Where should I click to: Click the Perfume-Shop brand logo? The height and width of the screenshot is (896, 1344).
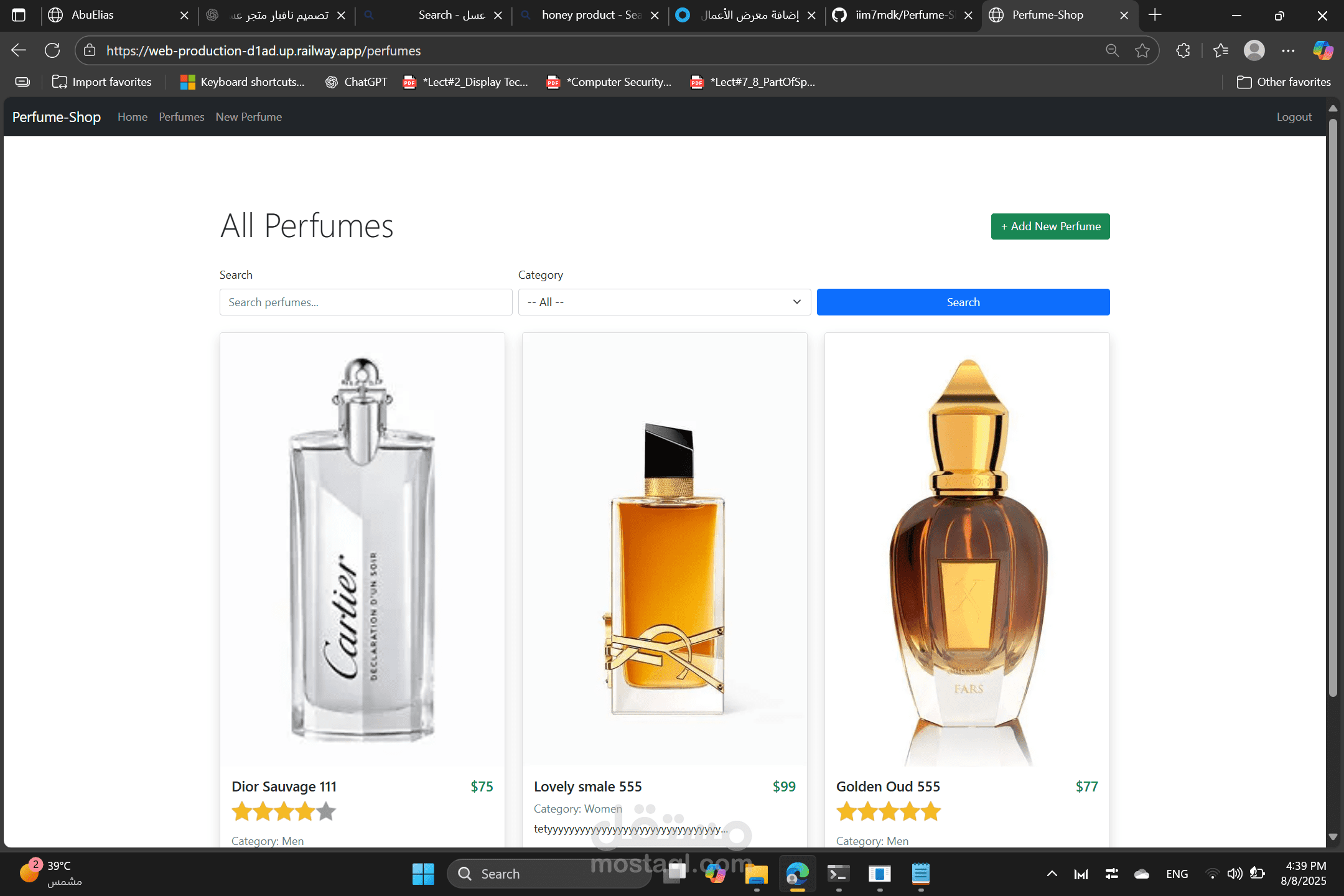point(57,117)
